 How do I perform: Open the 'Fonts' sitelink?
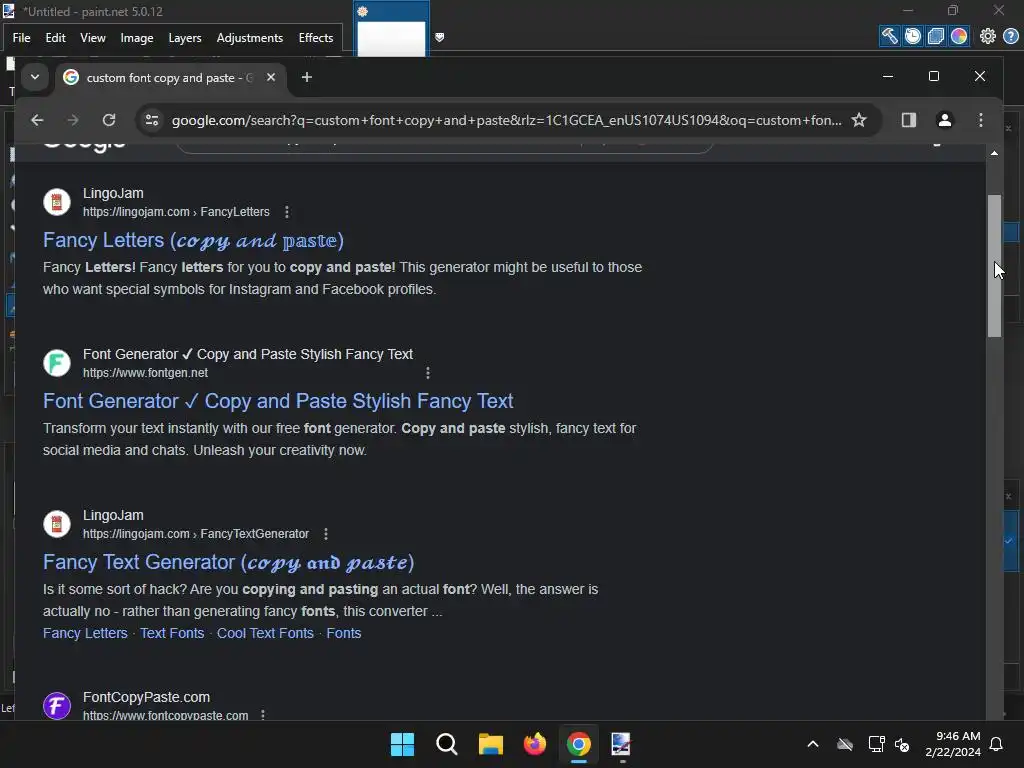click(344, 633)
